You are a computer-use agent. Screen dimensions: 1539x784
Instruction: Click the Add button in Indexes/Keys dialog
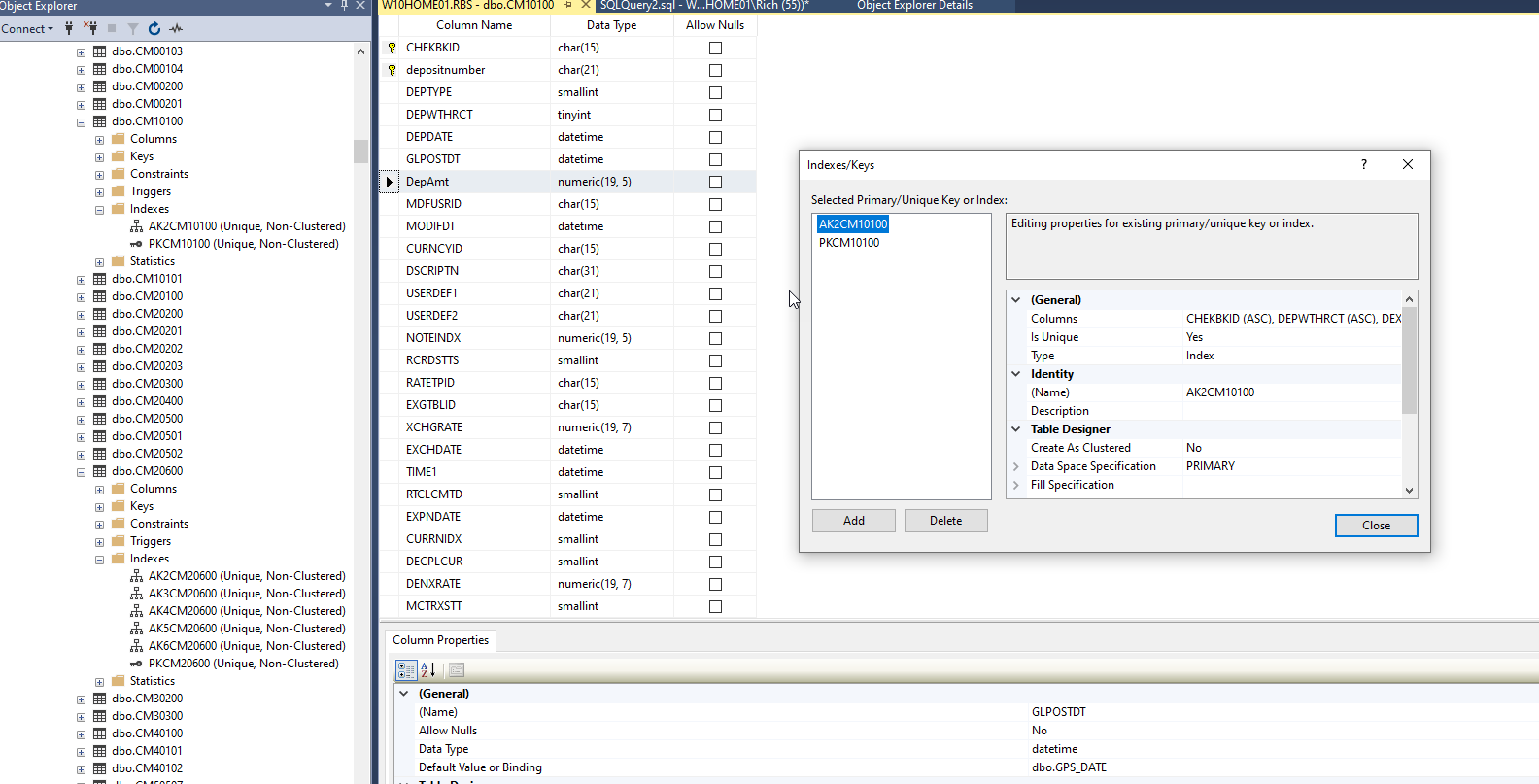[854, 521]
